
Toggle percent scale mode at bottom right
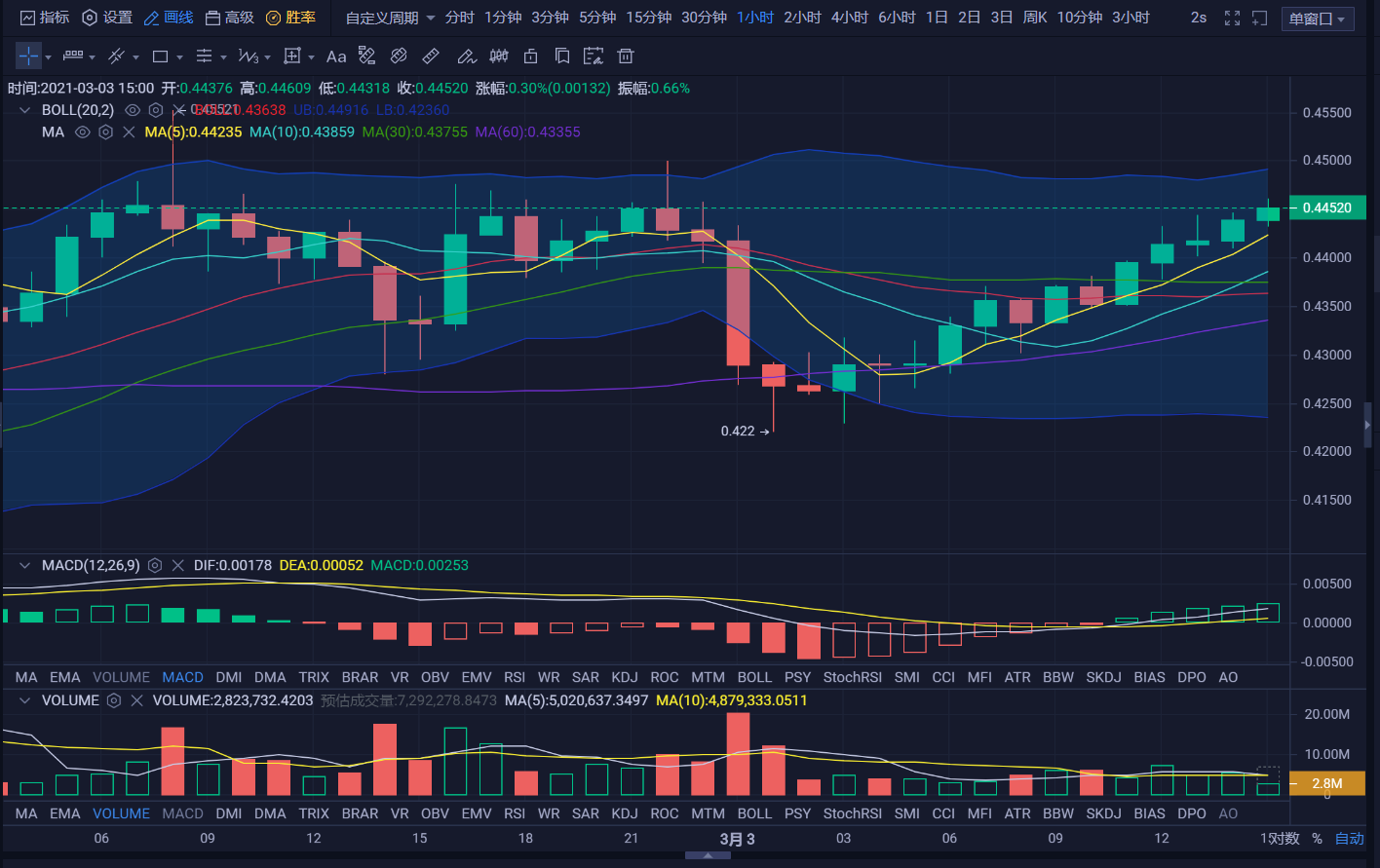click(1317, 839)
